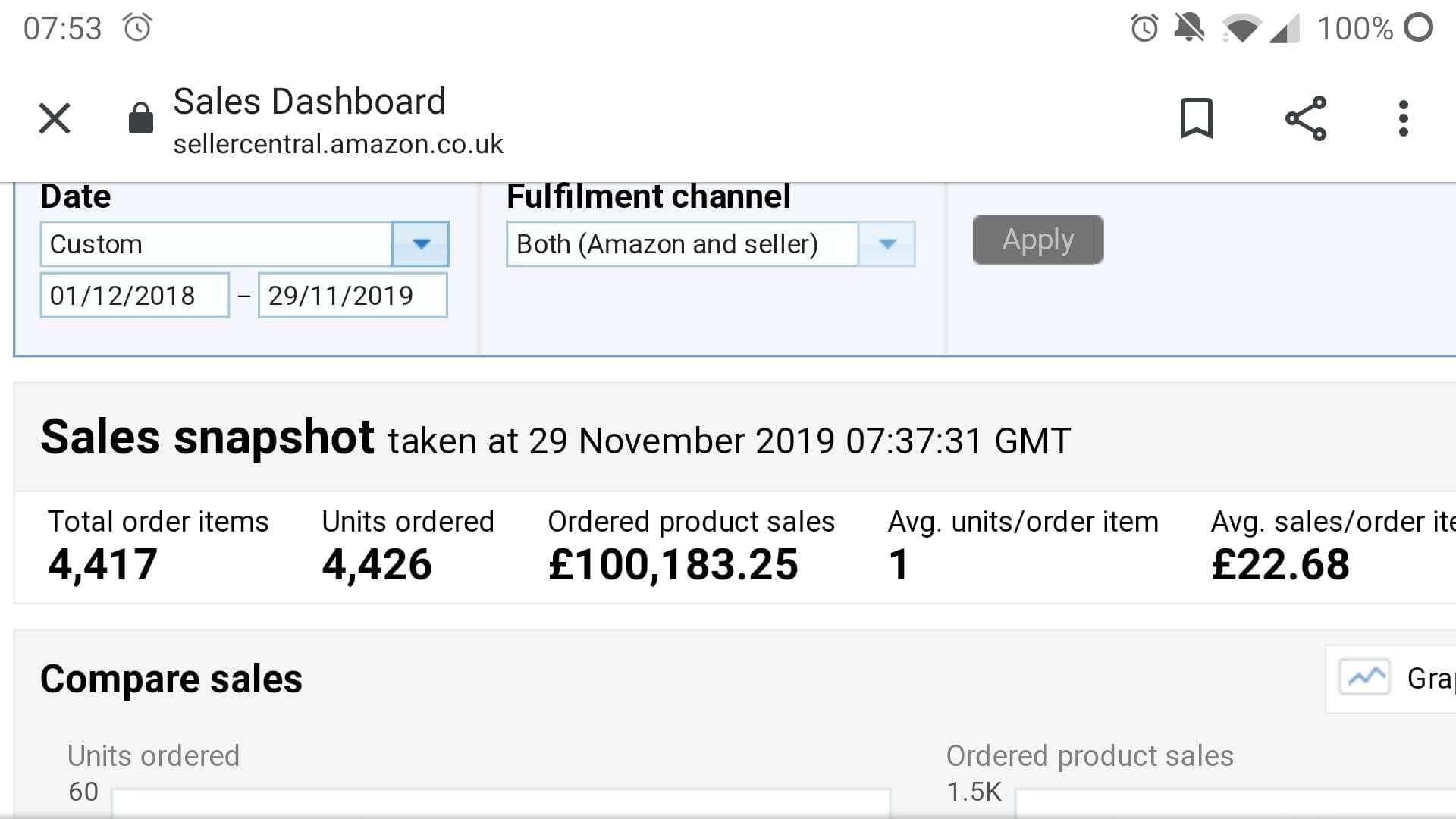Tap the battery circle indicator icon
This screenshot has height=819, width=1456.
click(x=1418, y=27)
